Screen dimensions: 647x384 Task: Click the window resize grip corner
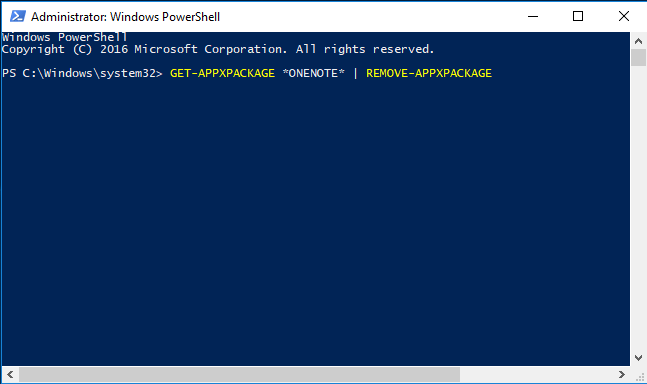pos(639,375)
